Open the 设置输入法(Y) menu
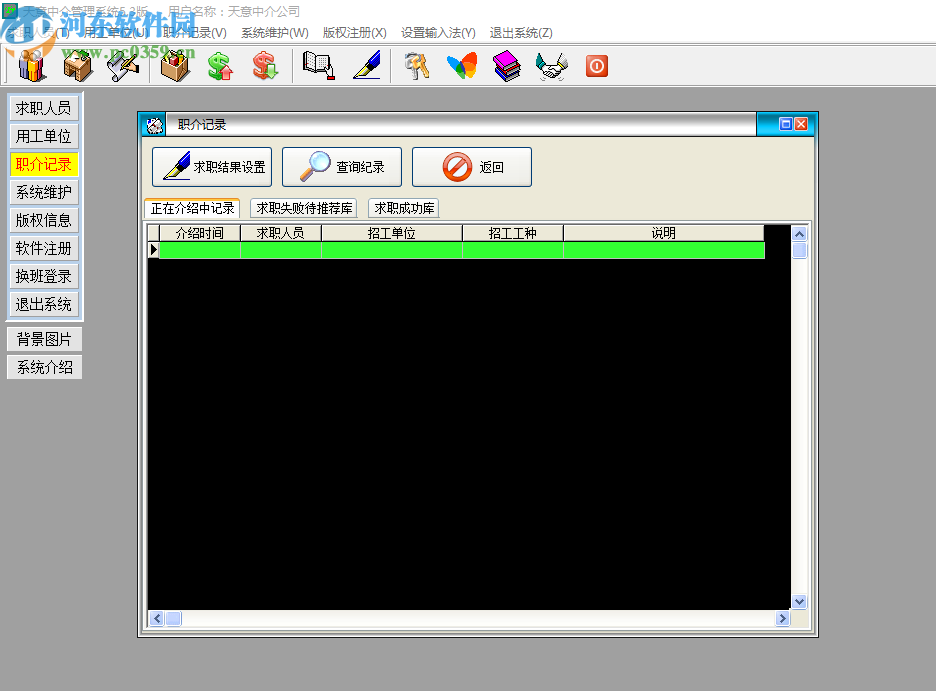 pos(438,33)
